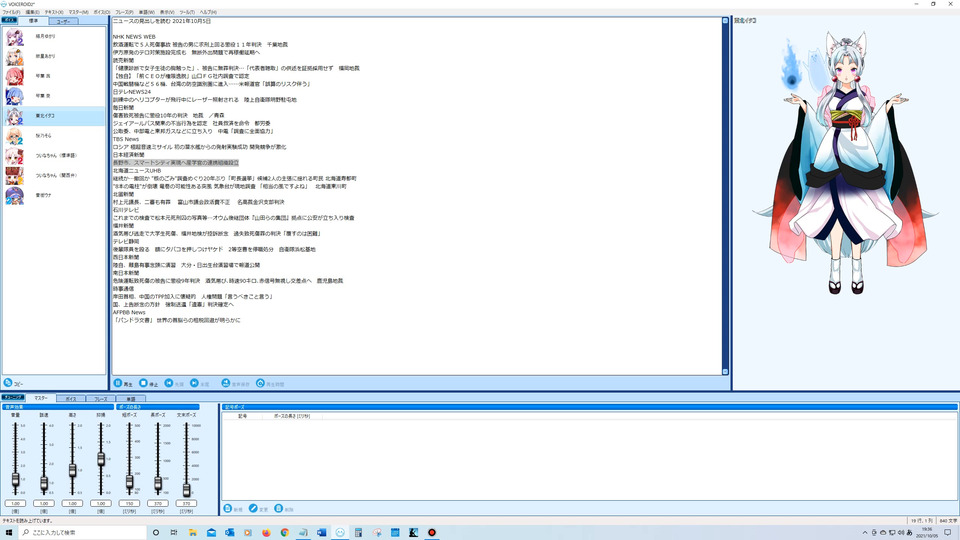Viewport: 960px width, 540px height.
Task: Switch to the ユーザー voice tab
Action: 63,21
